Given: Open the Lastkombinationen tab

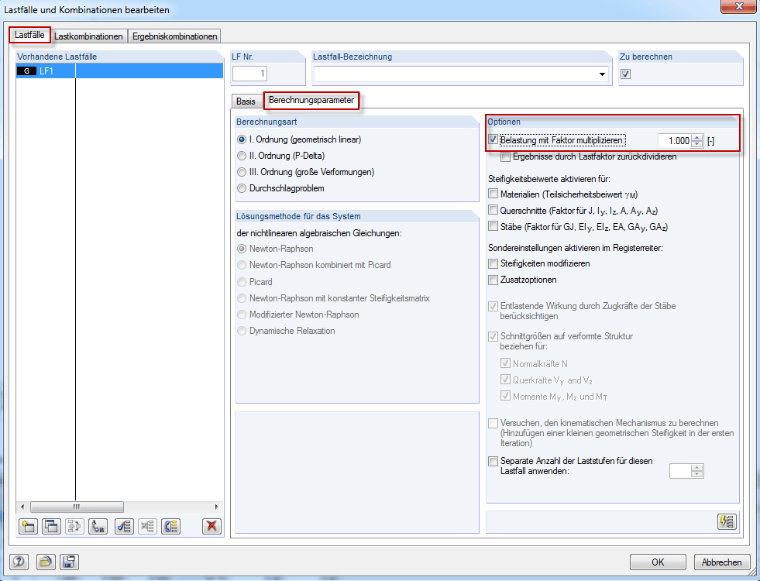Looking at the screenshot, I should (89, 36).
